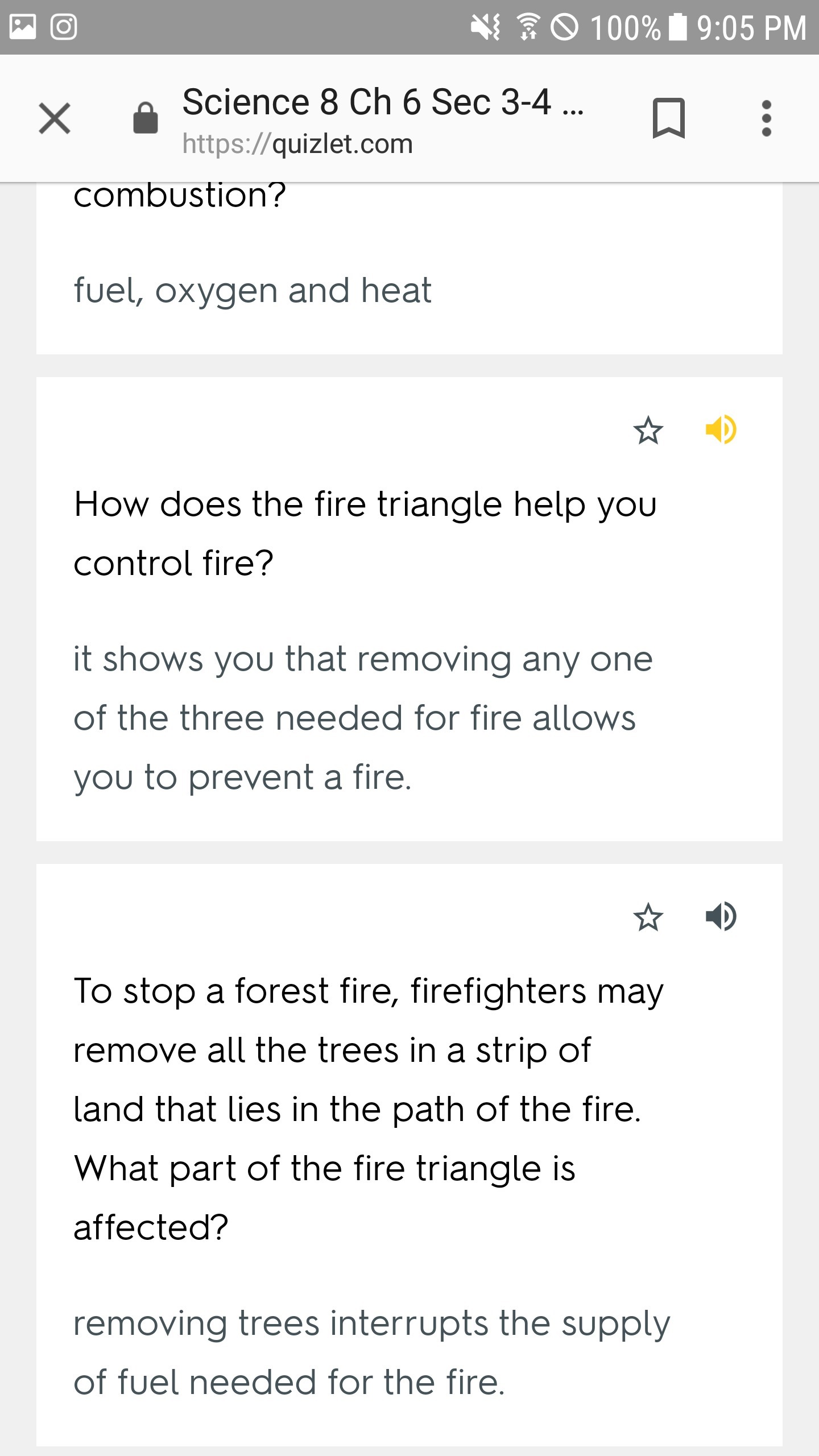
Task: Star the forest fire firefighters card
Action: [648, 917]
